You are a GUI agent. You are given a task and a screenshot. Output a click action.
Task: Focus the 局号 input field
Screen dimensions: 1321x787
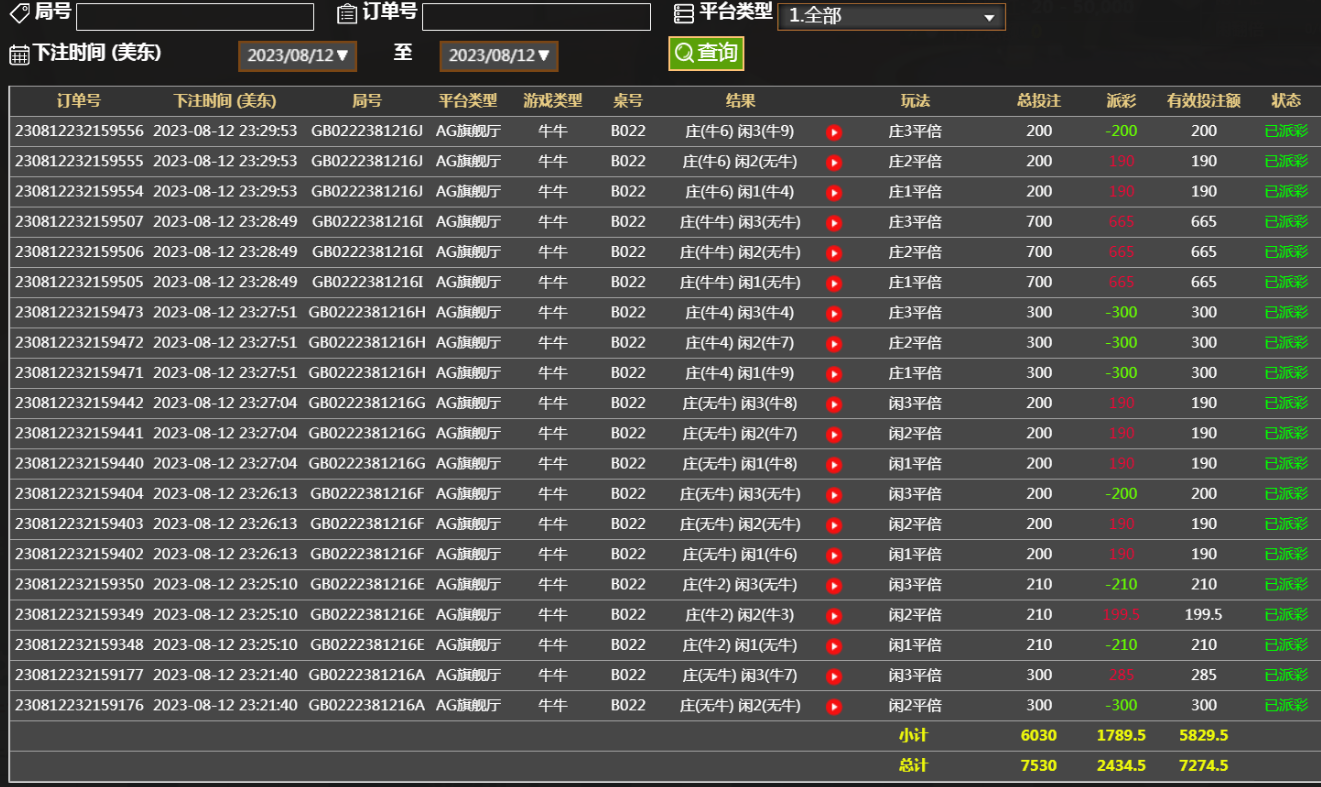(x=195, y=17)
